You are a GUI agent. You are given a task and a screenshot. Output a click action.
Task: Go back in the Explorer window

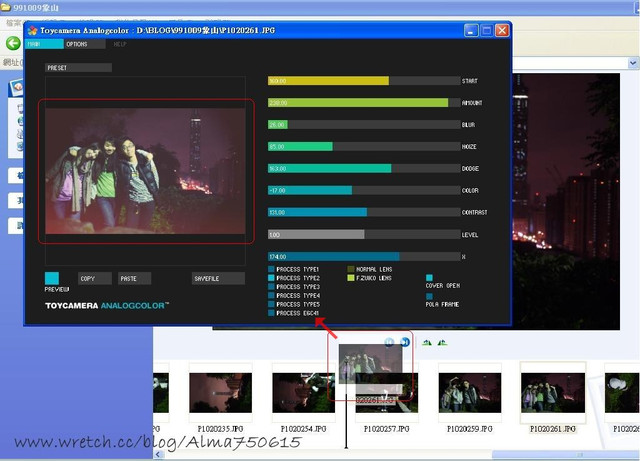13,43
